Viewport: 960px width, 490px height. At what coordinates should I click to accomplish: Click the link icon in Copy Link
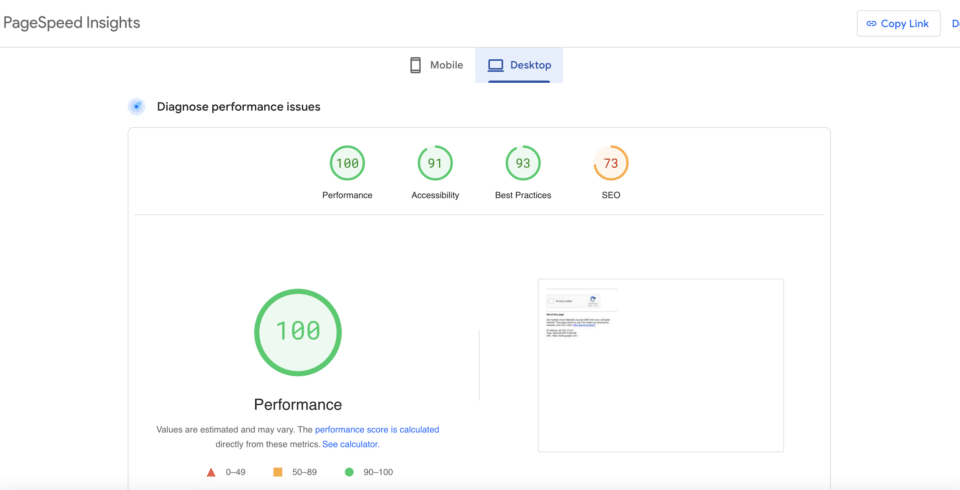(x=871, y=24)
